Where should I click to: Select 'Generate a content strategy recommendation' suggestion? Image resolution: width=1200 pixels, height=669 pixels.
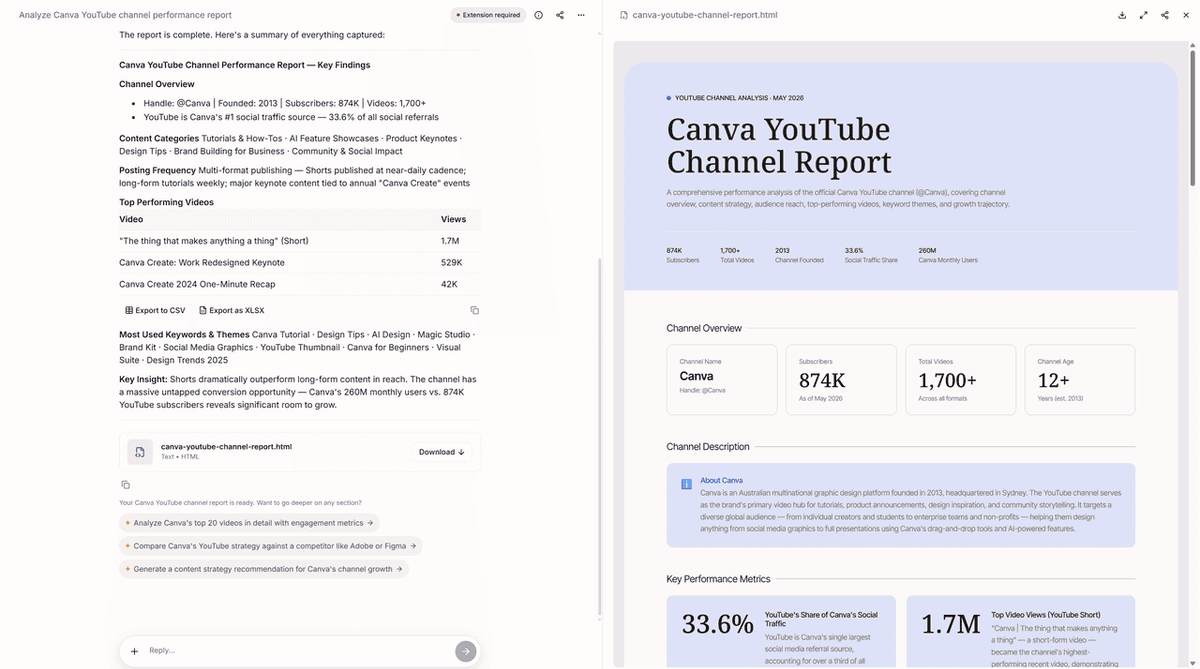264,569
